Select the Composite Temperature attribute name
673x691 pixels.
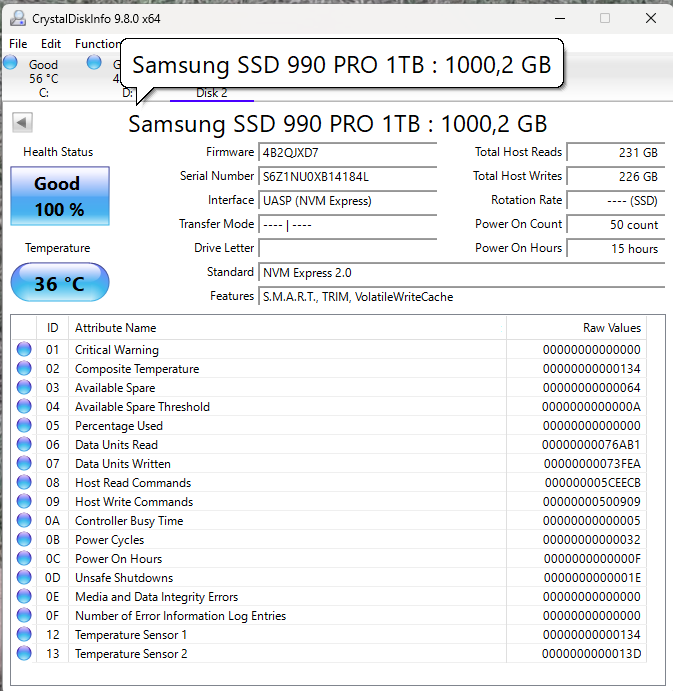click(137, 369)
